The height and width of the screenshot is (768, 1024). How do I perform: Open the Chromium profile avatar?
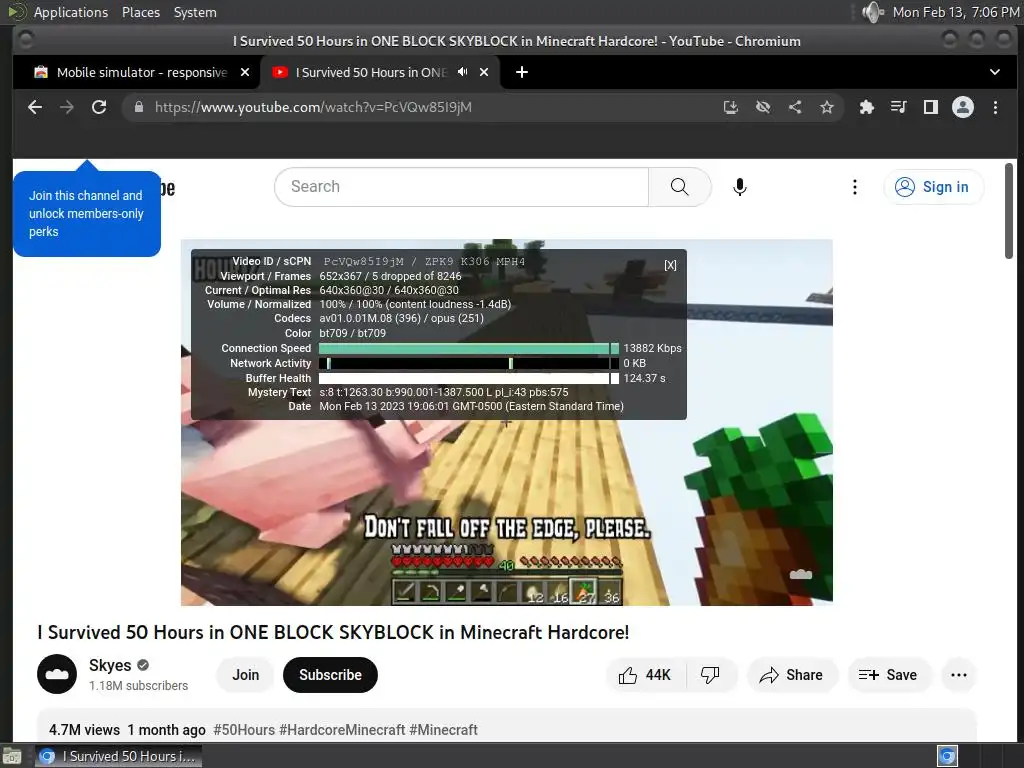point(963,107)
